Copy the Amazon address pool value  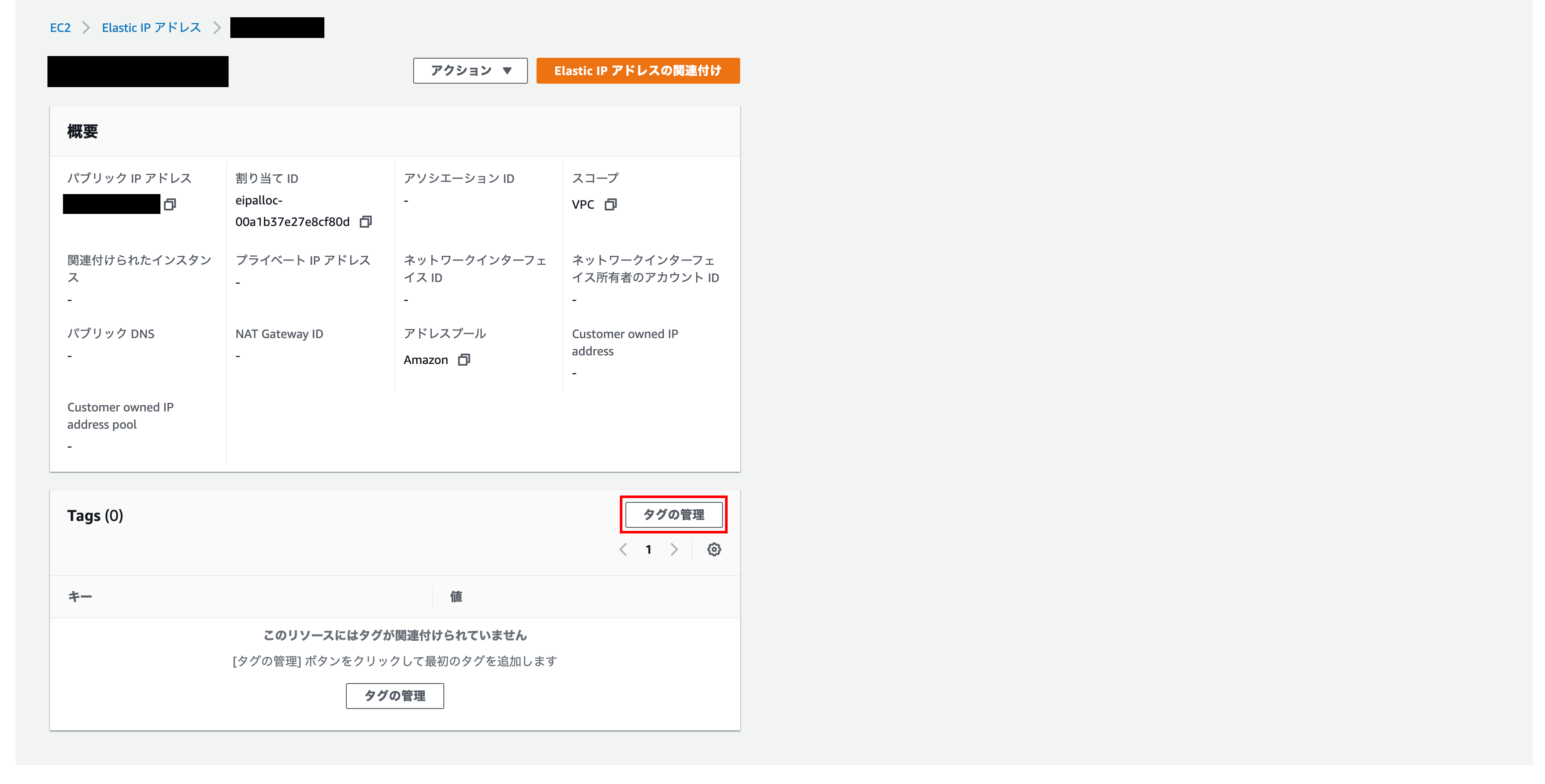click(464, 360)
